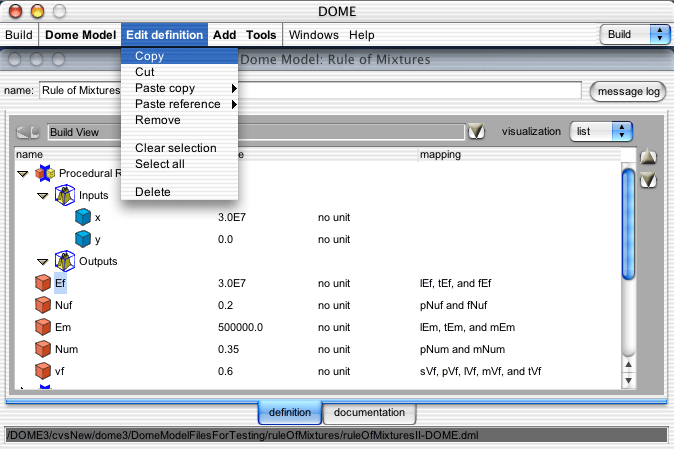Open the Add menu
Image resolution: width=674 pixels, height=449 pixels.
[x=224, y=35]
